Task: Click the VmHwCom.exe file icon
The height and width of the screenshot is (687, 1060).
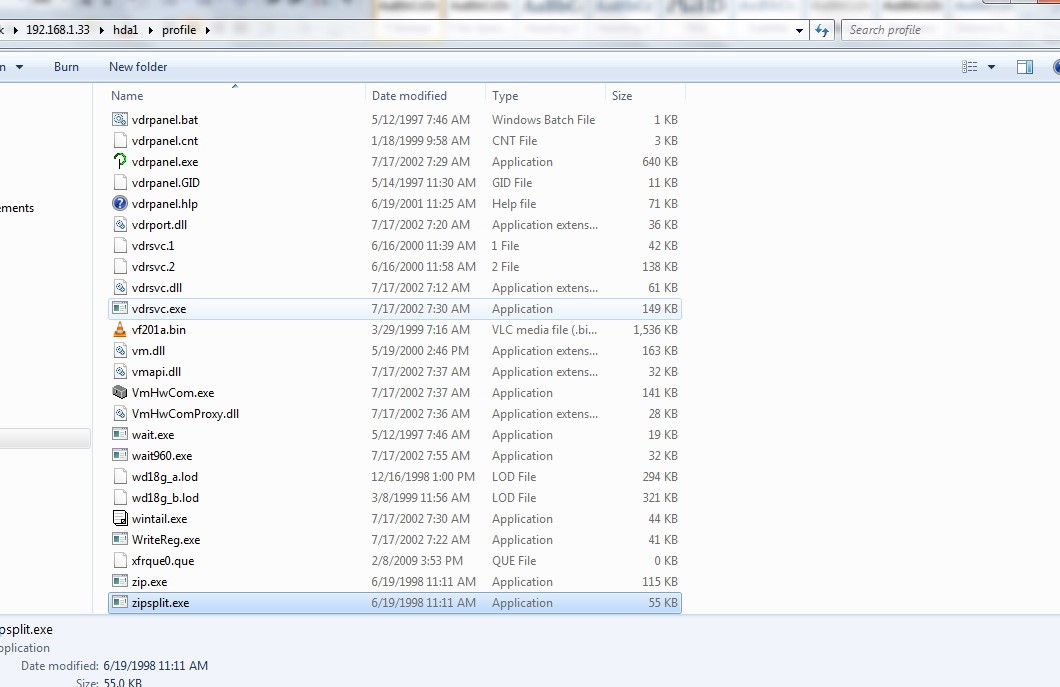Action: point(120,393)
